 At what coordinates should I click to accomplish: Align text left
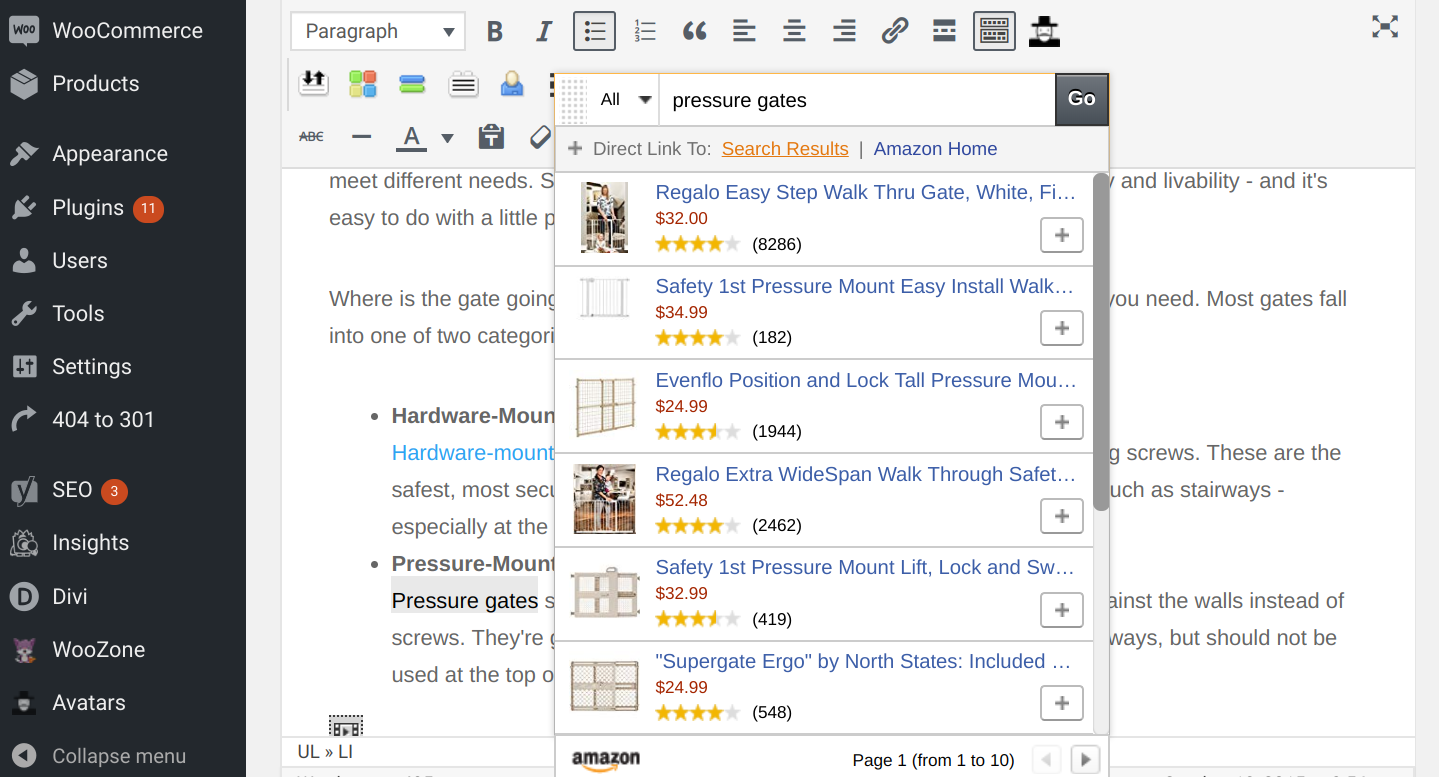(744, 32)
